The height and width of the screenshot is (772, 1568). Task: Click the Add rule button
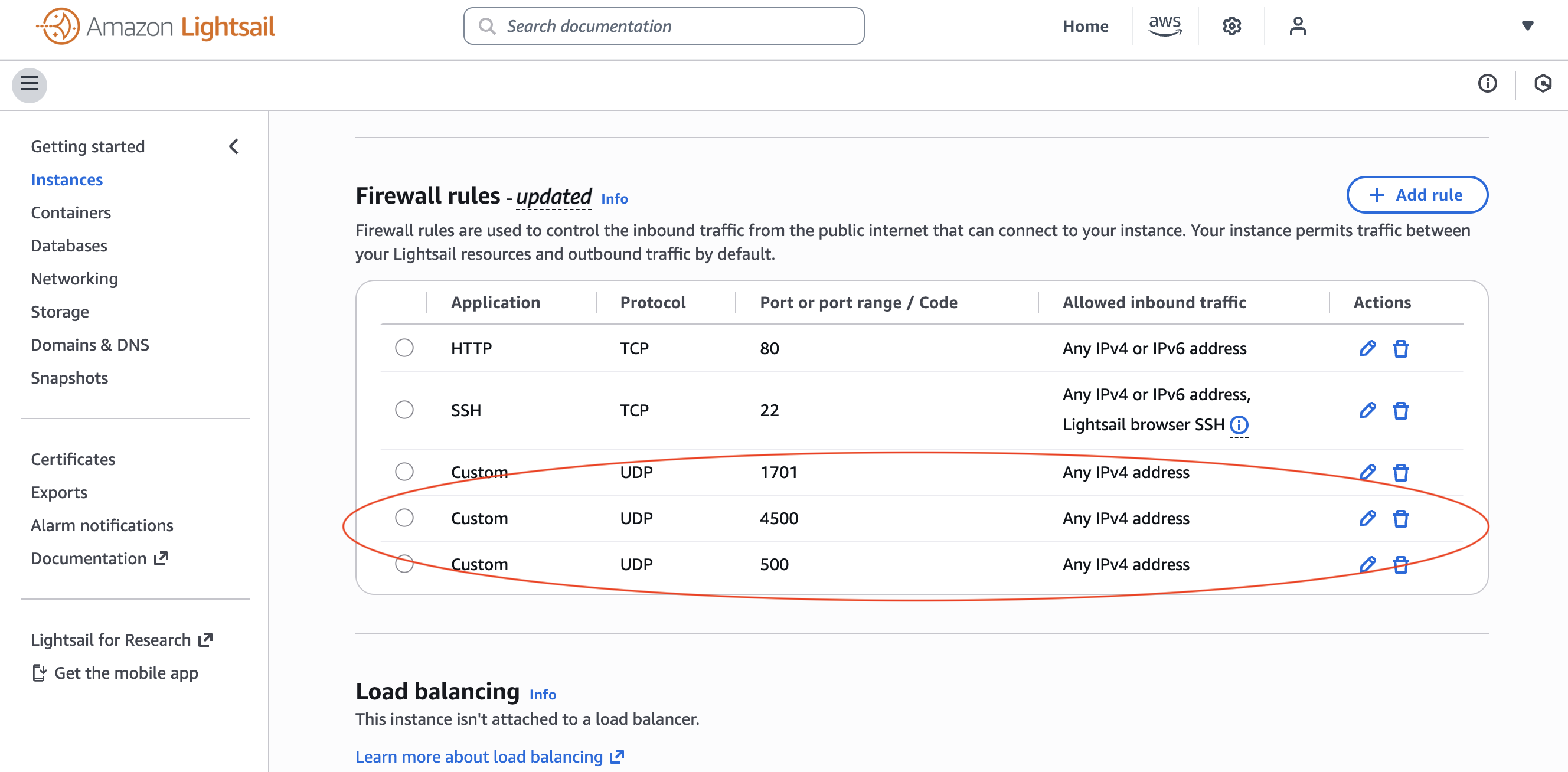[x=1416, y=195]
